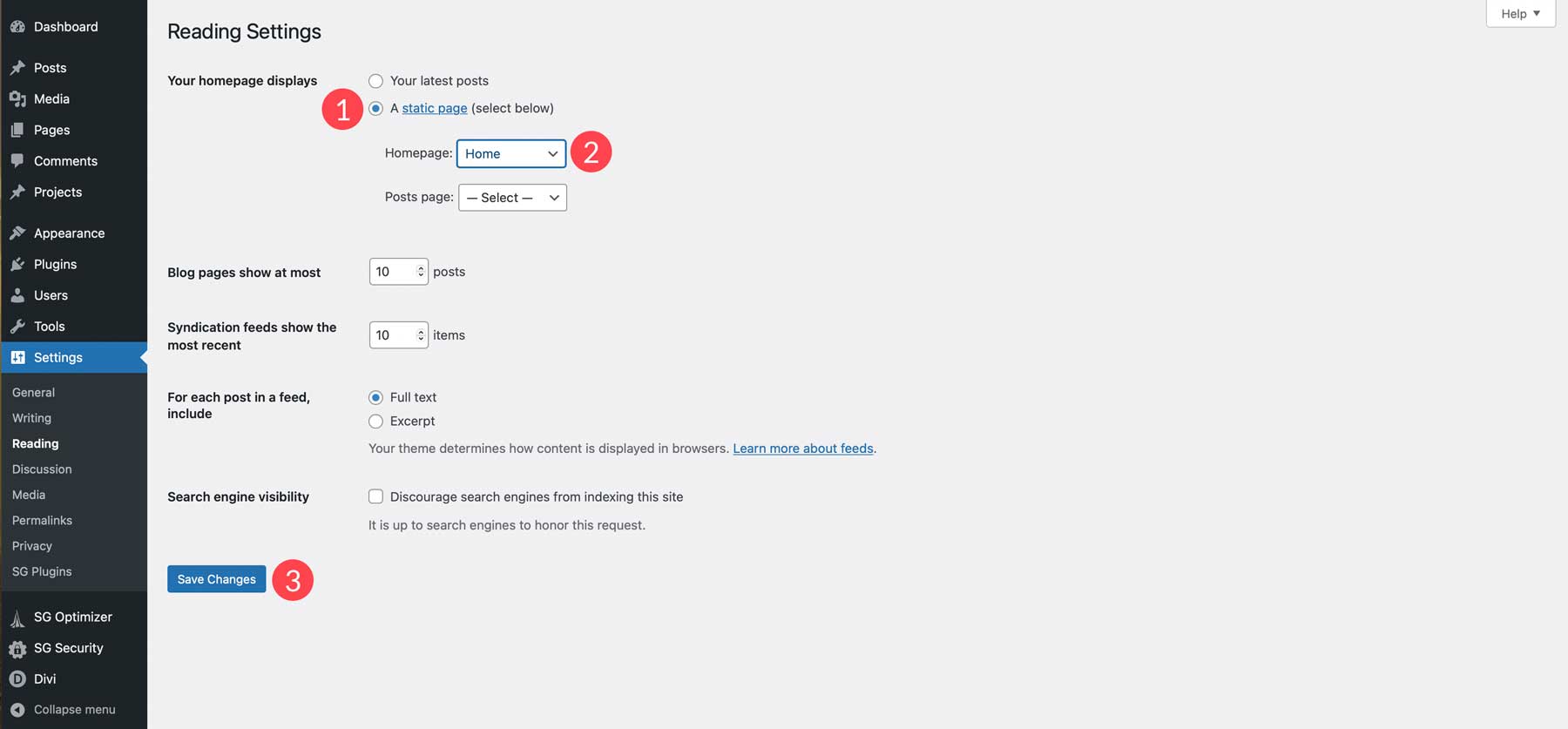
Task: Follow the 'static page' link
Action: 435,109
